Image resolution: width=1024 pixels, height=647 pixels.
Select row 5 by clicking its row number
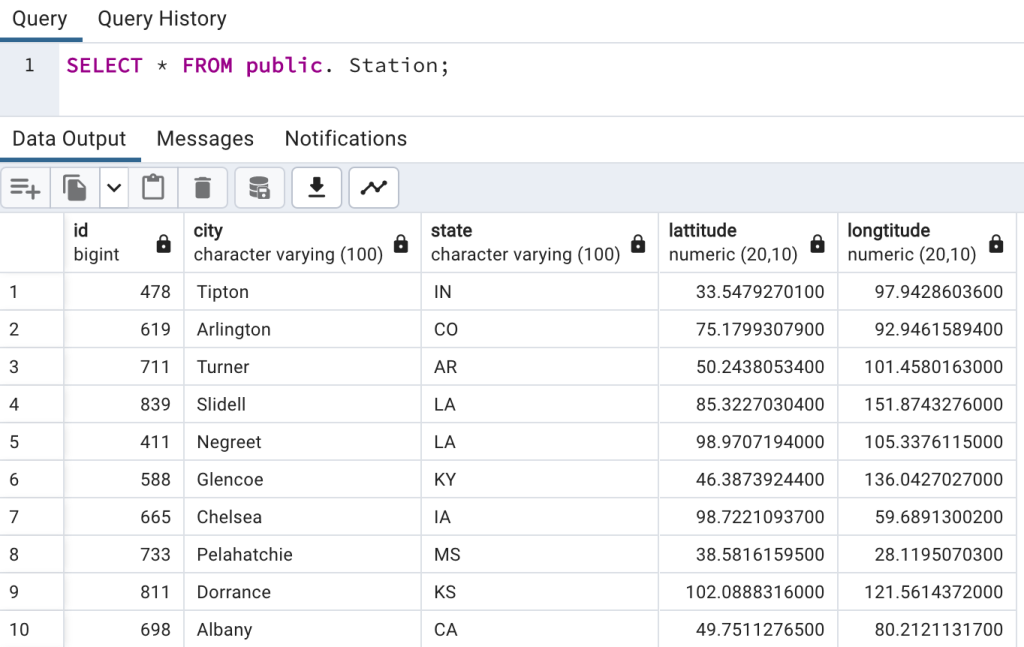click(x=29, y=441)
